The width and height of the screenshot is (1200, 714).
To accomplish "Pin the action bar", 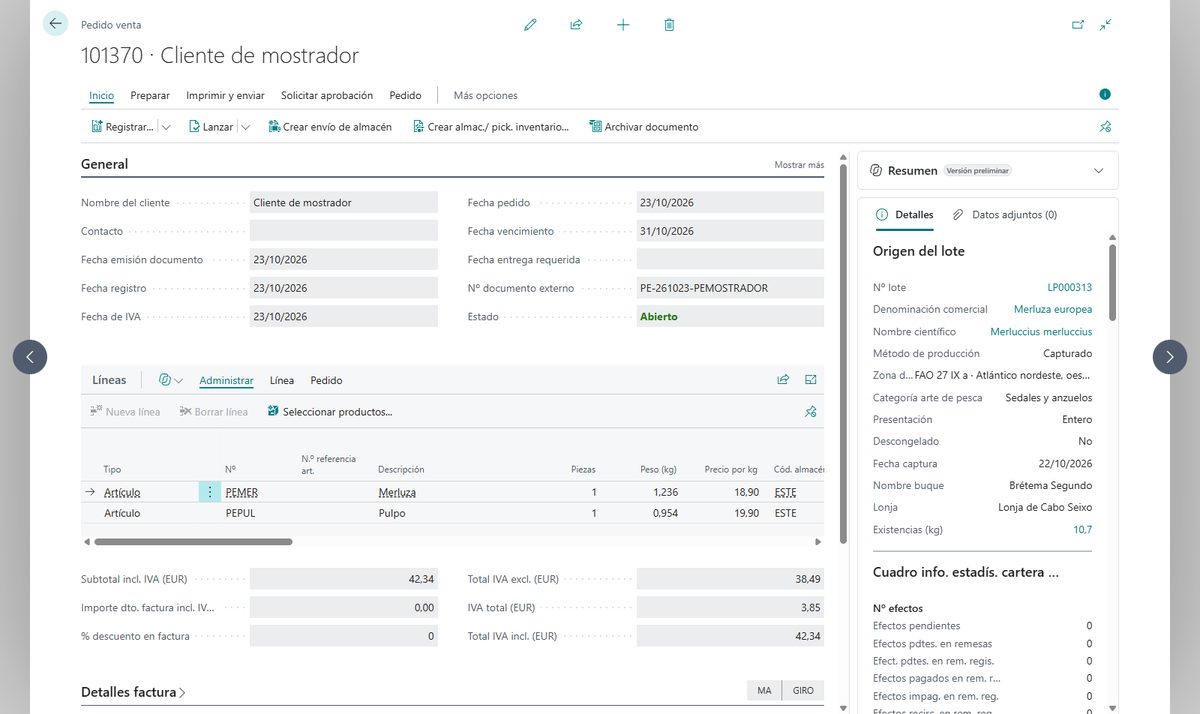I will point(1105,127).
